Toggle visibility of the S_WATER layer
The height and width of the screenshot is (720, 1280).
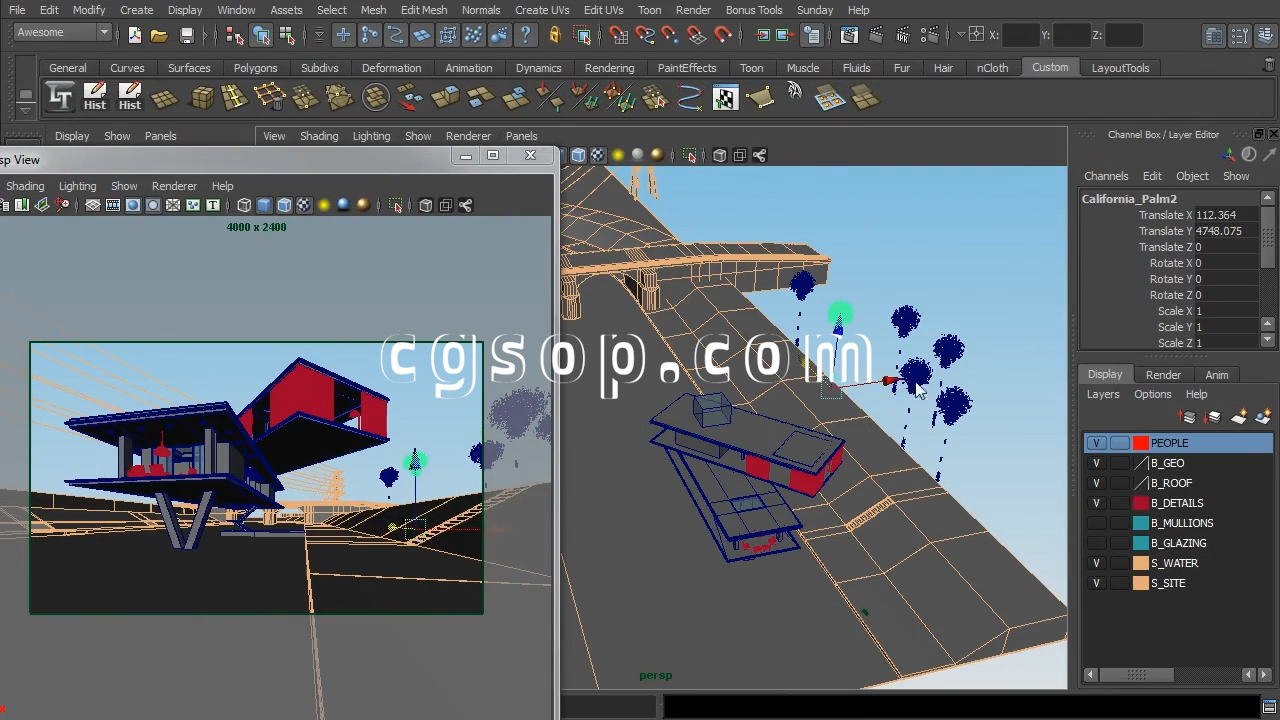coord(1096,563)
